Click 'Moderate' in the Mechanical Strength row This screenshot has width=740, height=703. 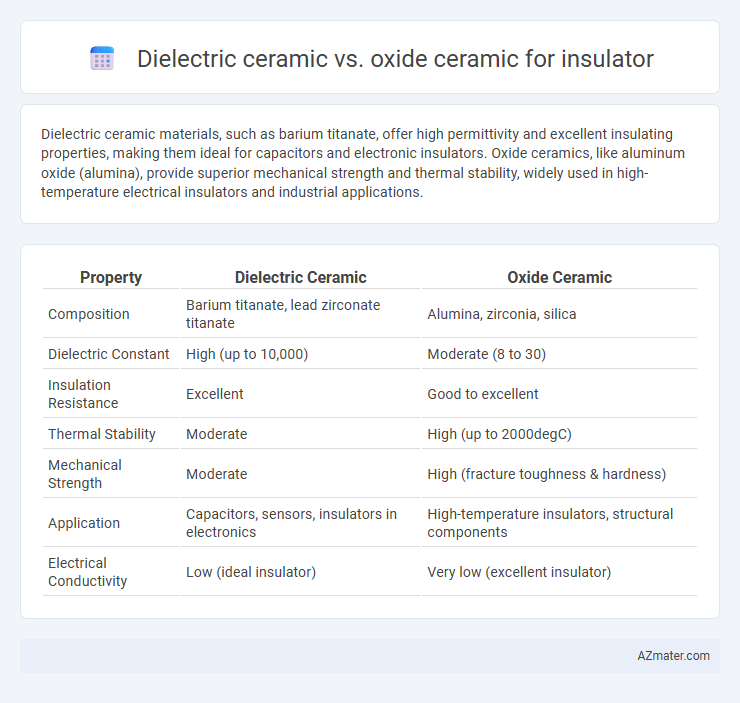point(217,474)
